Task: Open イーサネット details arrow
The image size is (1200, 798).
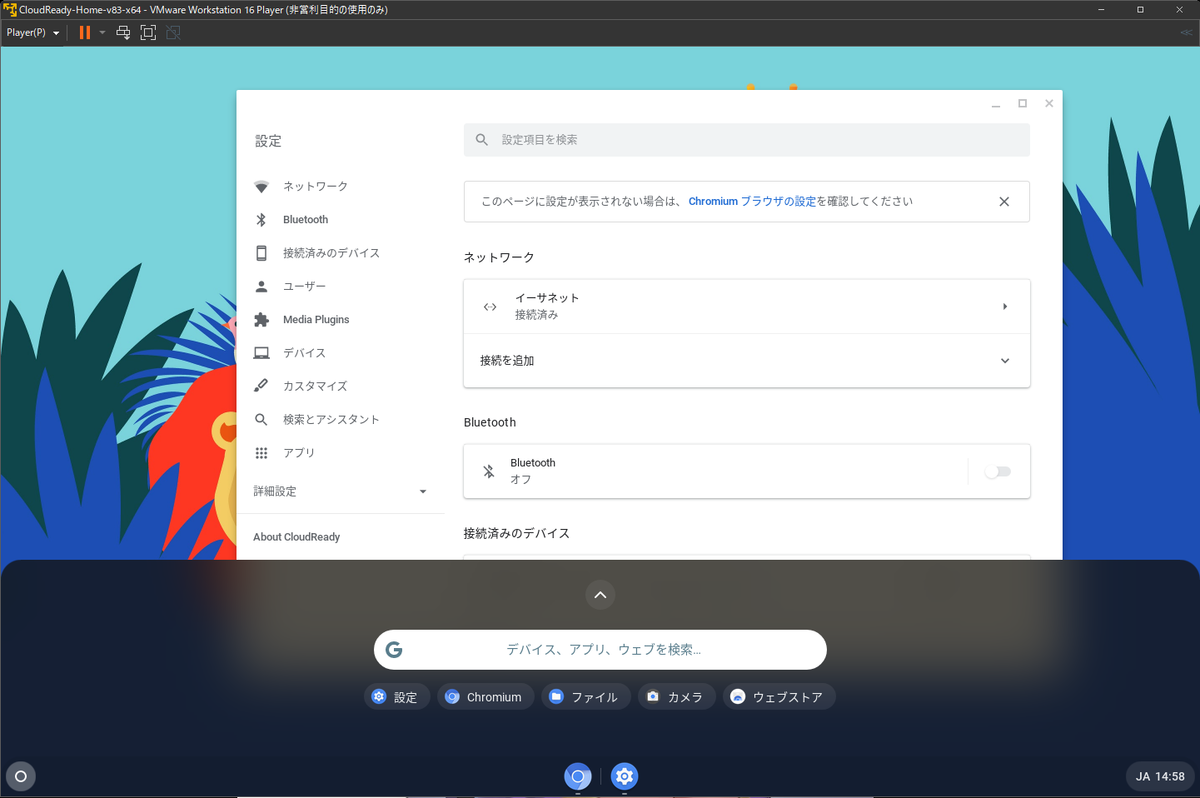Action: [1005, 307]
